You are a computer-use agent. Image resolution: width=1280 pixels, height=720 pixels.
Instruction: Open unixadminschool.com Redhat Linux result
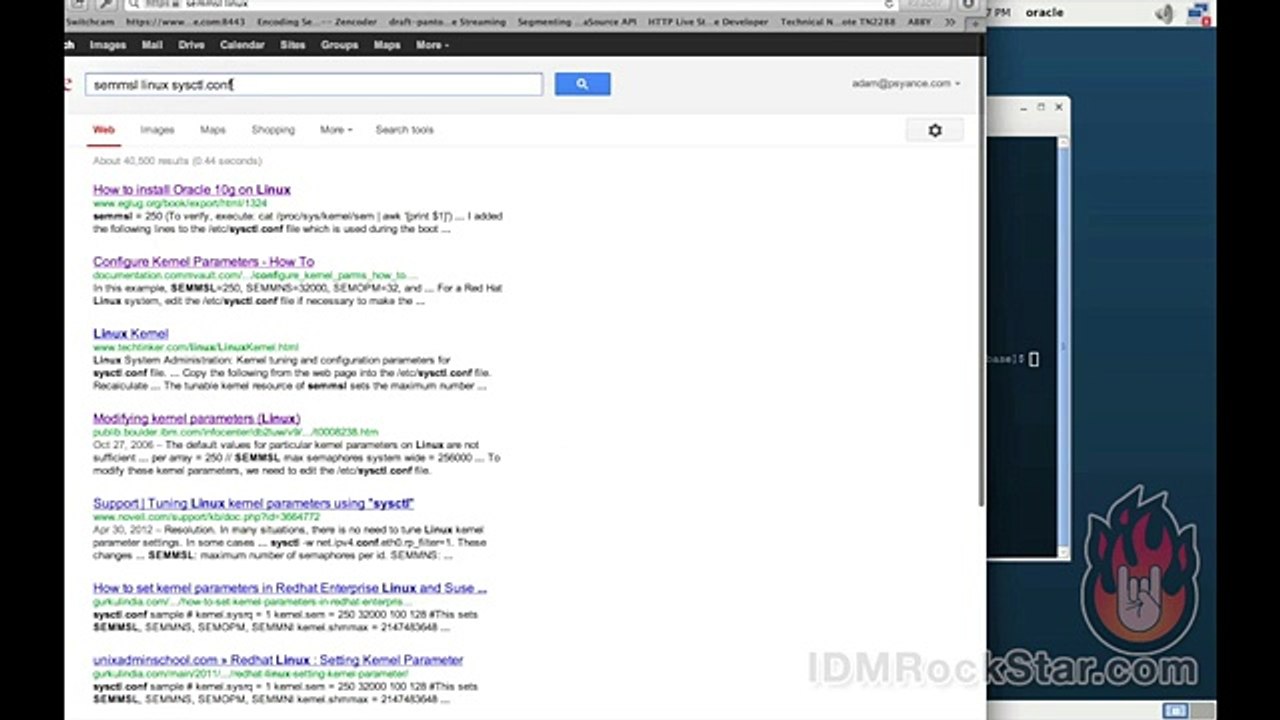pyautogui.click(x=278, y=660)
